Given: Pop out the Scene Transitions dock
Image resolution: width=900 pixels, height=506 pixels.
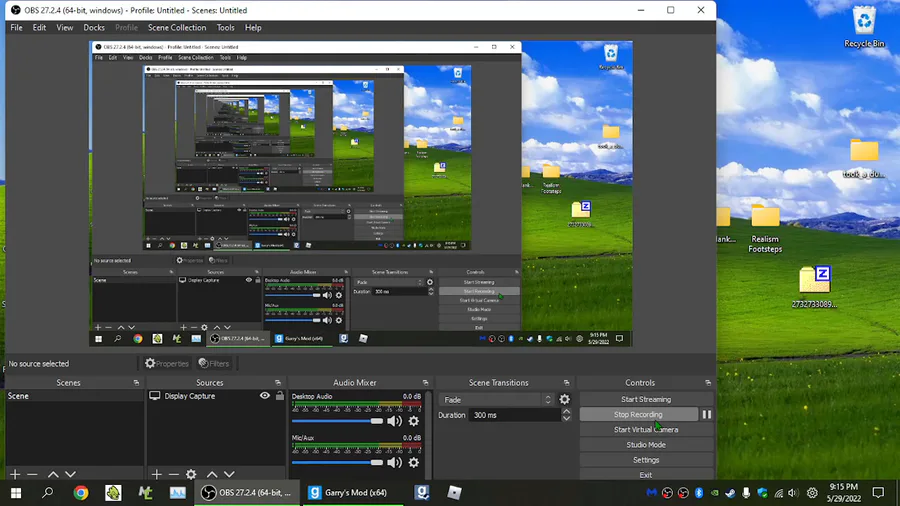Looking at the screenshot, I should tap(567, 383).
